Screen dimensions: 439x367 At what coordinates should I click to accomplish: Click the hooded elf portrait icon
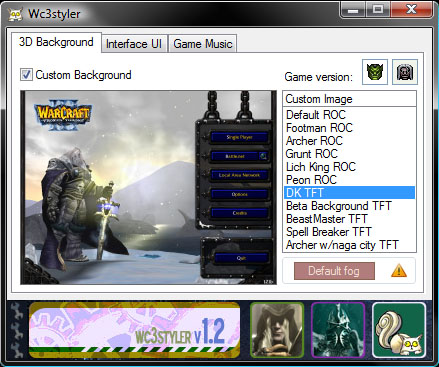(x=277, y=330)
